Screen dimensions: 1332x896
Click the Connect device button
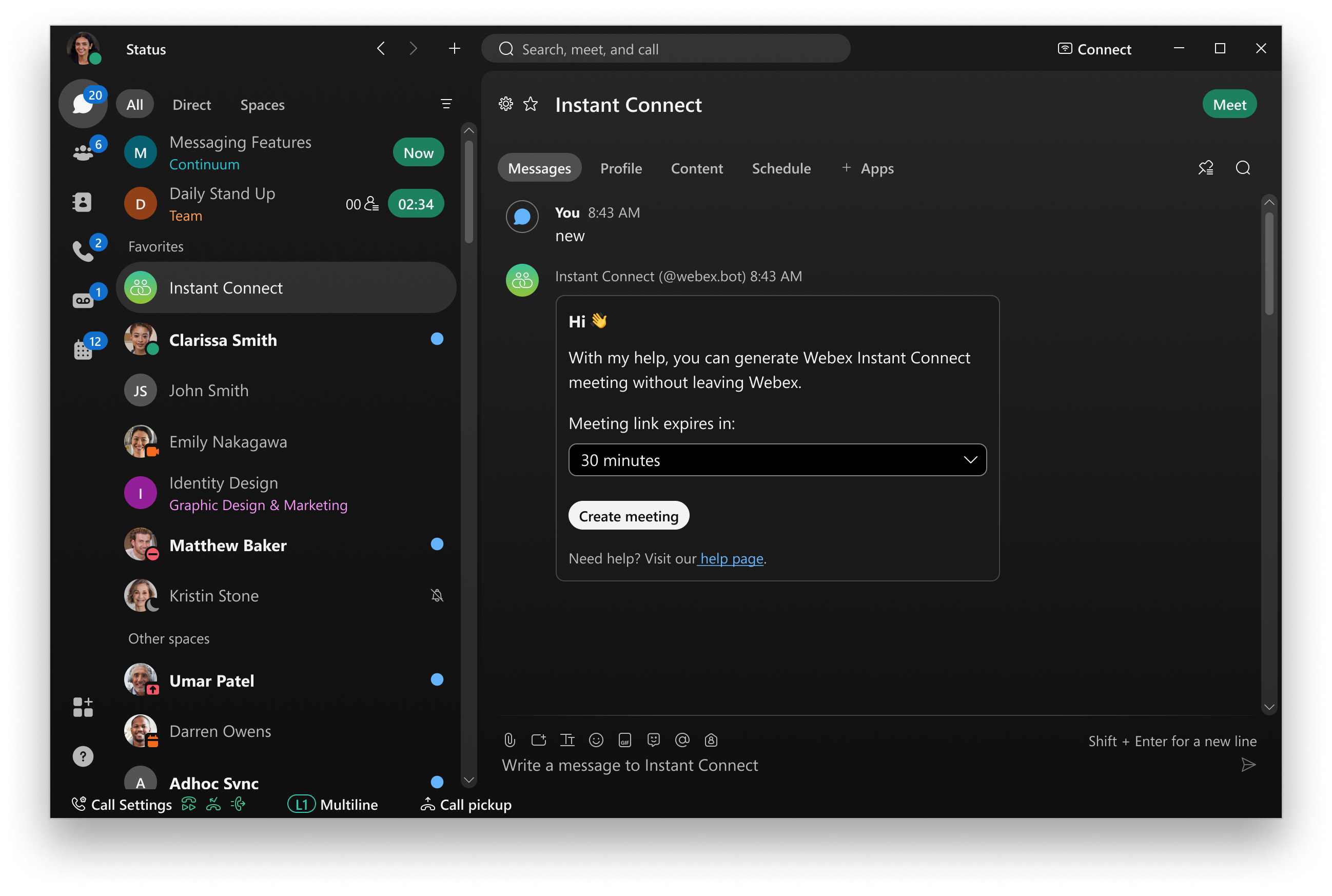[1094, 49]
